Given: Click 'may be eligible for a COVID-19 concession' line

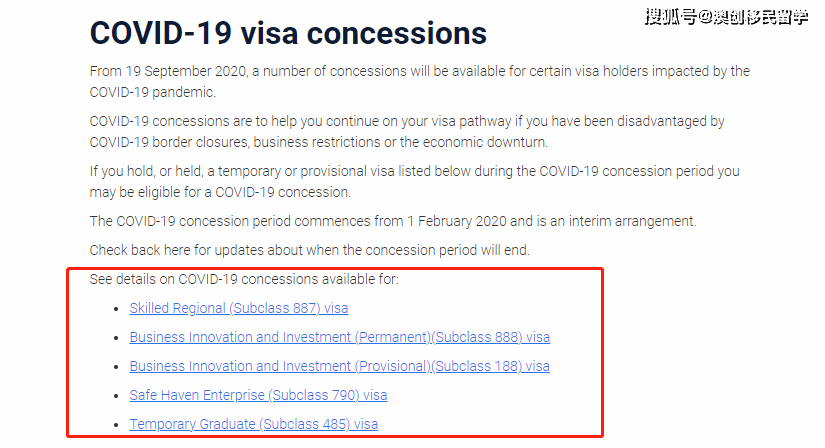Looking at the screenshot, I should pyautogui.click(x=220, y=192).
